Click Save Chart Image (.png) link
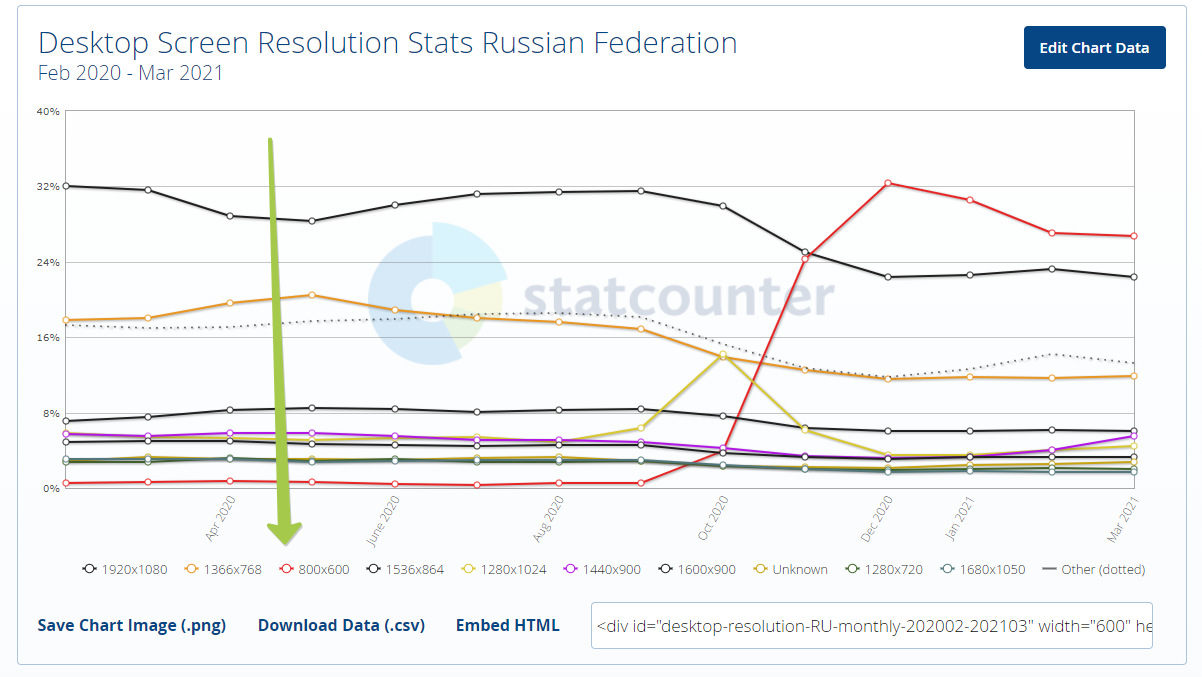The image size is (1202, 677). tap(132, 625)
